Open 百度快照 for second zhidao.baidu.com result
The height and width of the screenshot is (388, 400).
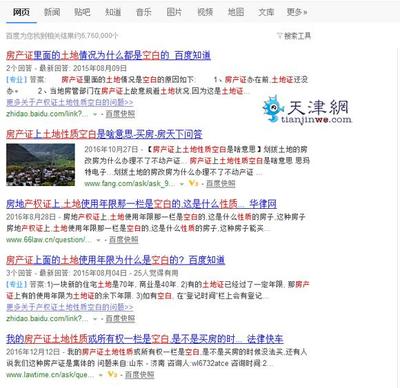tap(120, 319)
